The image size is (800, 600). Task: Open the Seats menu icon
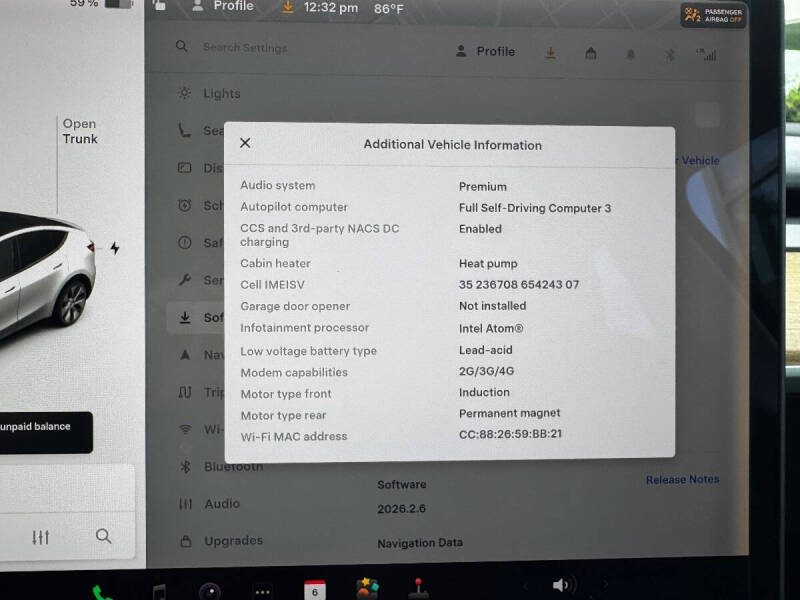[184, 130]
